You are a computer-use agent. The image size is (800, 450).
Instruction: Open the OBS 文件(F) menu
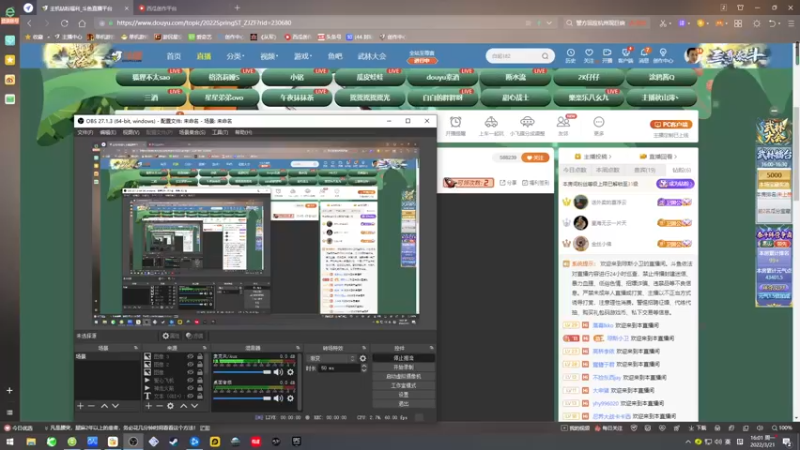tap(85, 133)
